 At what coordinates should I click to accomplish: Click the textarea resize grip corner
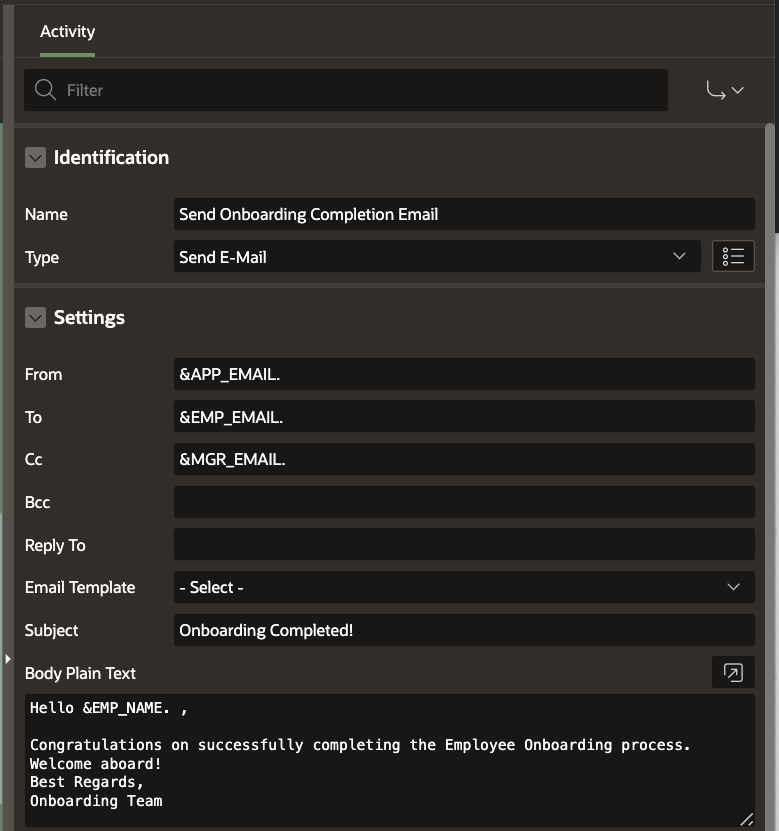click(746, 819)
